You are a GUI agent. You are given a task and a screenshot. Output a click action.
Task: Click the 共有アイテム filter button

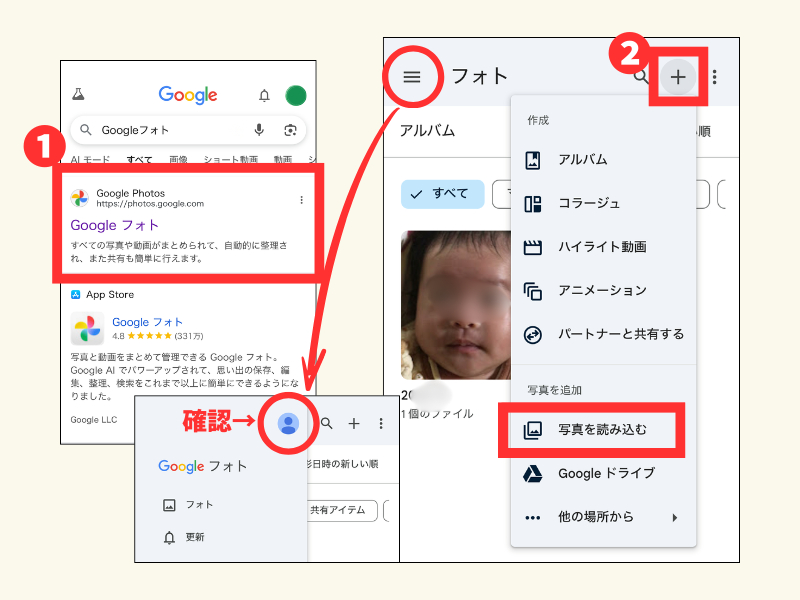tap(340, 510)
